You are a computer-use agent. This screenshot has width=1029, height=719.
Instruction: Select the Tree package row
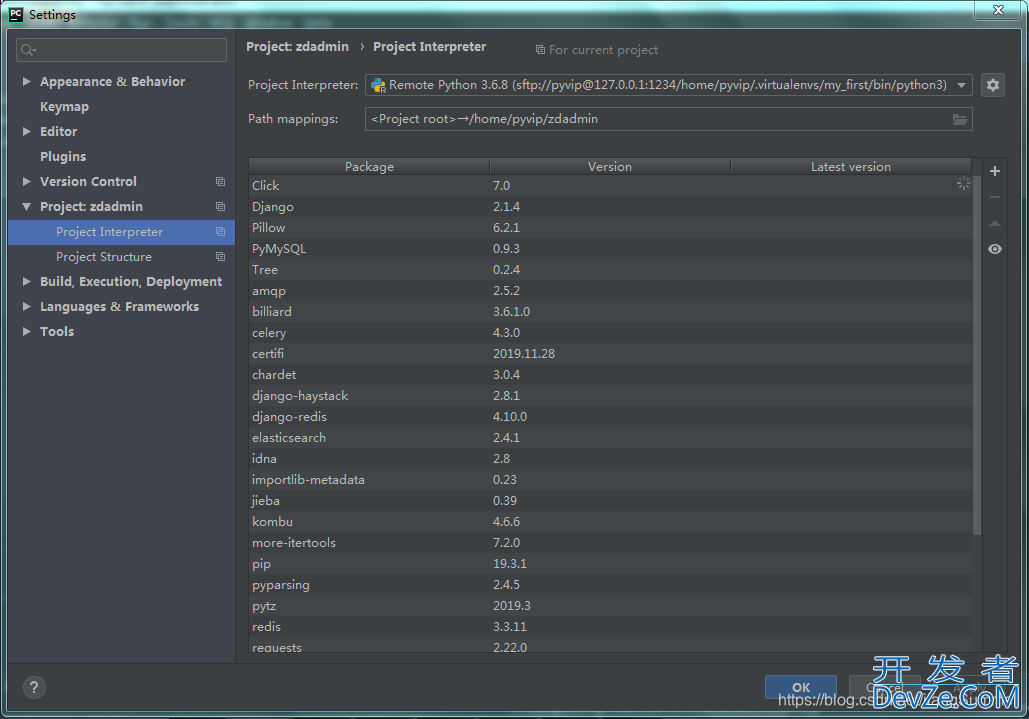610,270
